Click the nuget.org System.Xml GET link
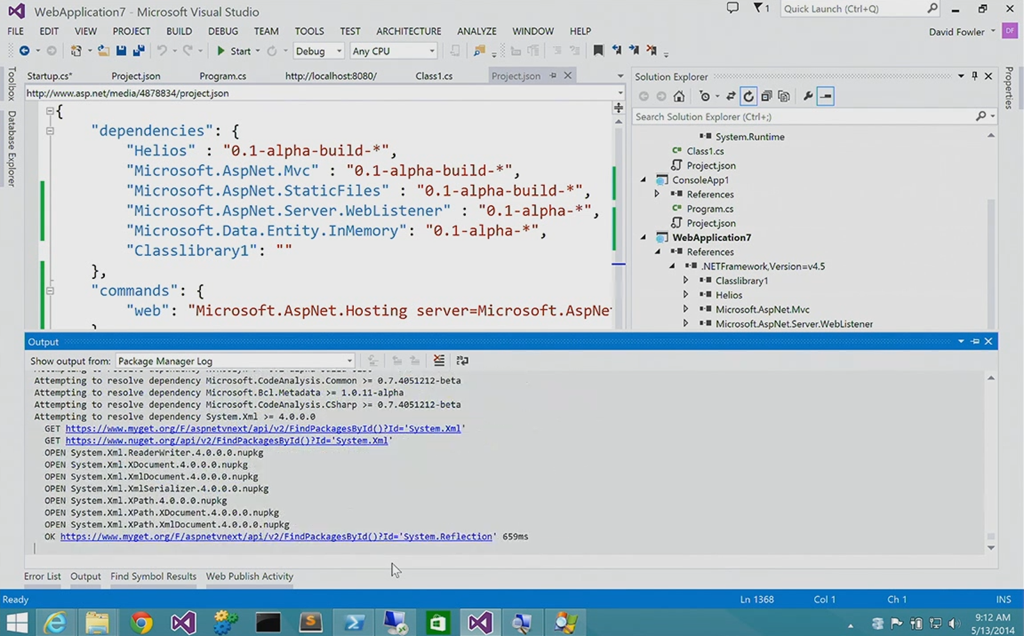 tap(227, 440)
